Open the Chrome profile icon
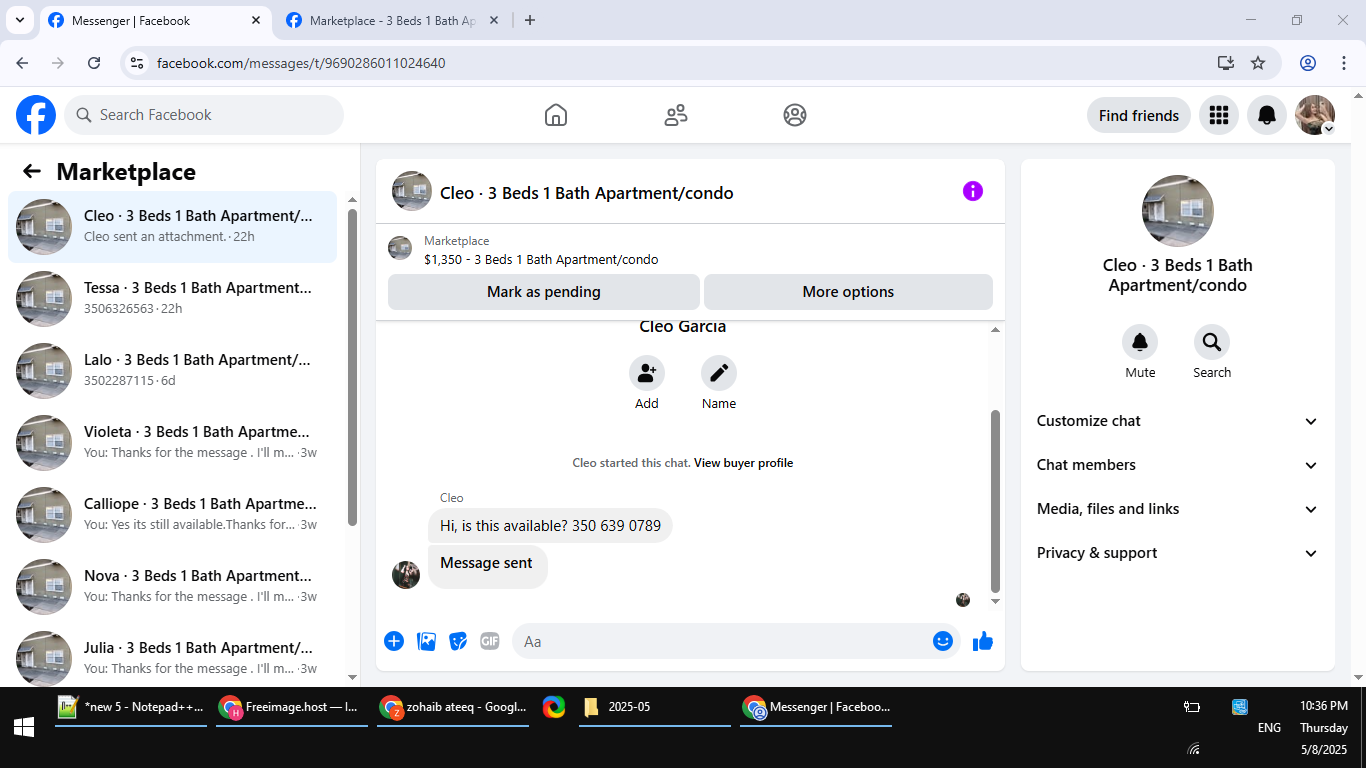Screen dimensions: 1366x768 pos(1308,63)
